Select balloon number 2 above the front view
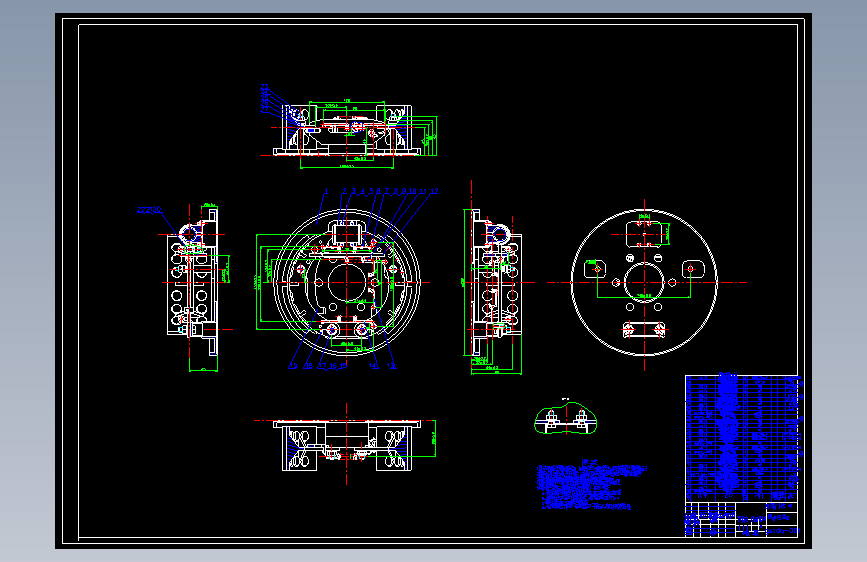This screenshot has height=562, width=867. (344, 191)
